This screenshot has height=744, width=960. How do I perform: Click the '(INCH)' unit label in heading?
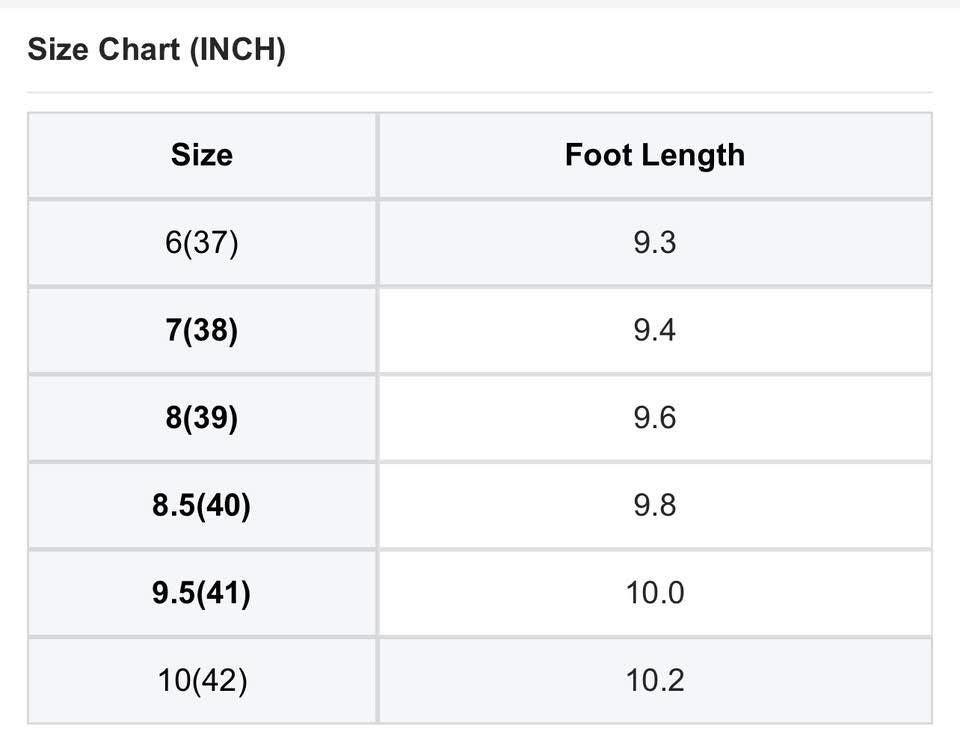coord(237,49)
